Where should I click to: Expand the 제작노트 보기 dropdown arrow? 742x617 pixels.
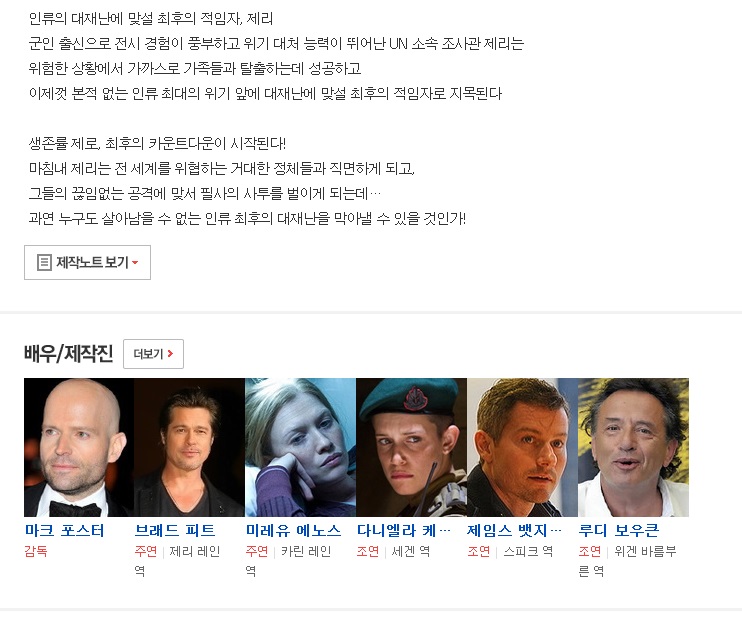coord(135,263)
